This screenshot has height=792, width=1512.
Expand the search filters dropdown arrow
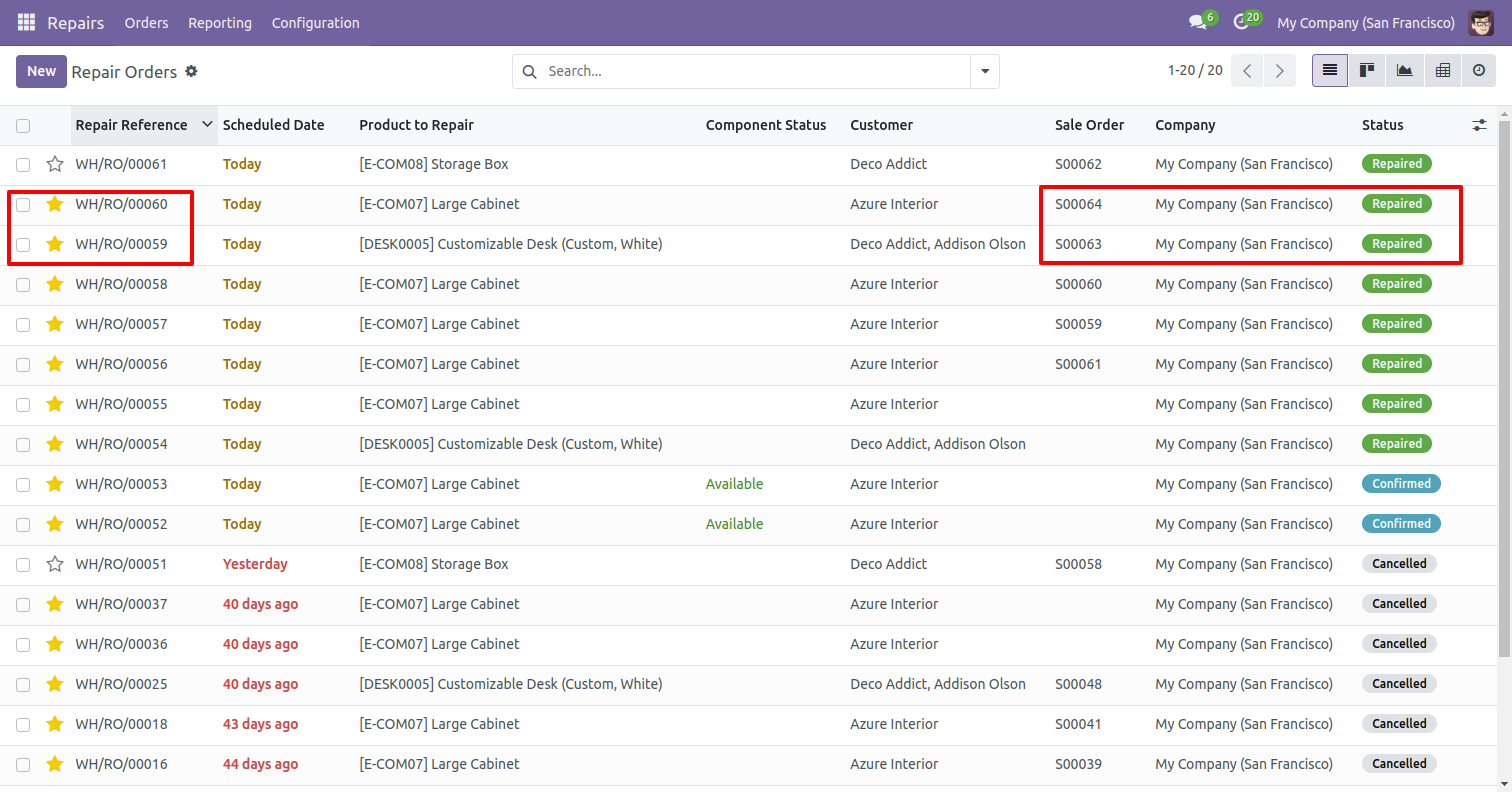click(985, 72)
